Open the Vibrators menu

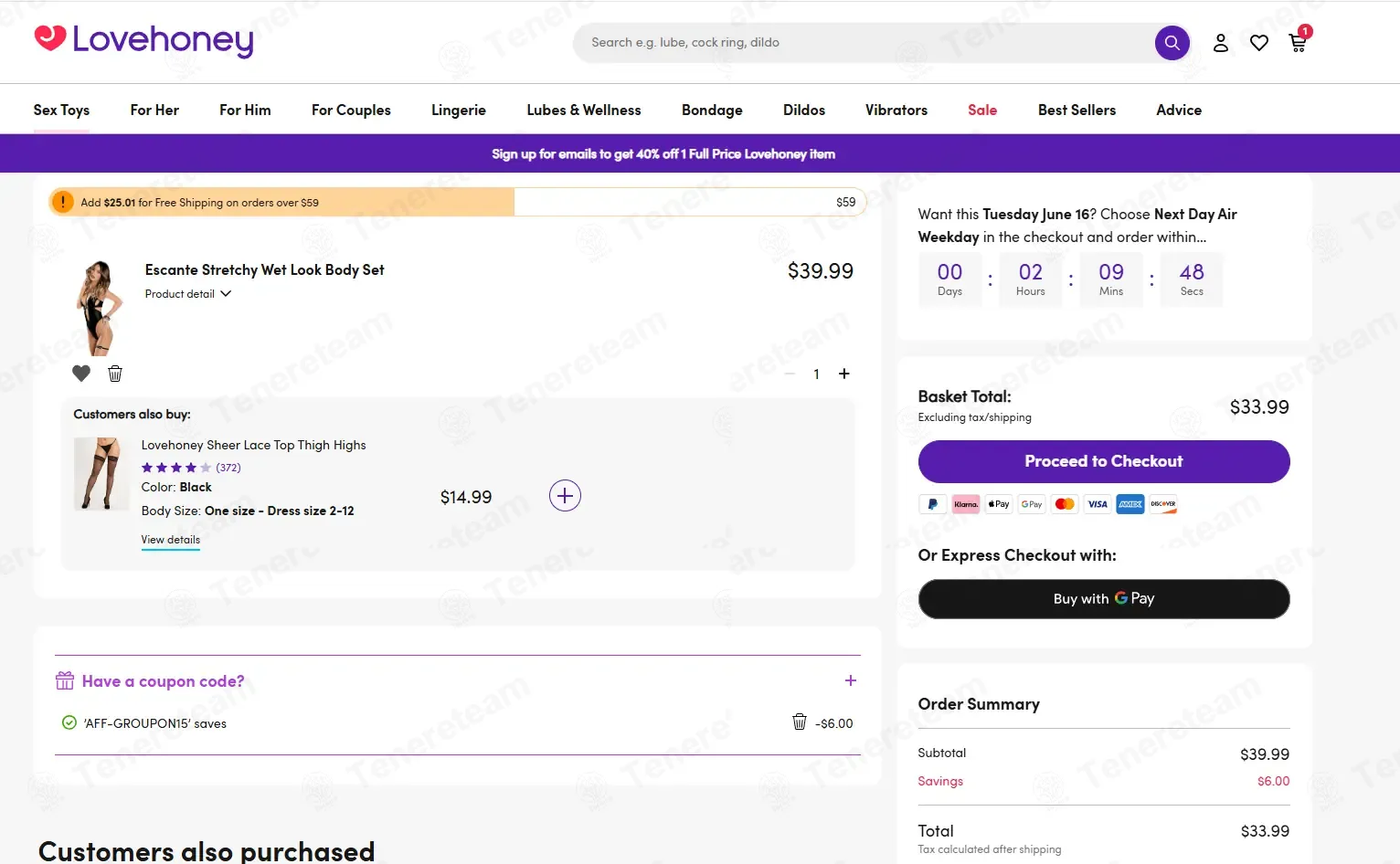coord(896,110)
